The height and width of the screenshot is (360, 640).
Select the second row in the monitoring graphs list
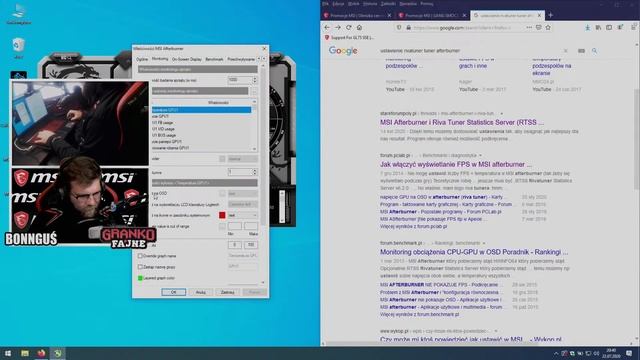(x=201, y=116)
